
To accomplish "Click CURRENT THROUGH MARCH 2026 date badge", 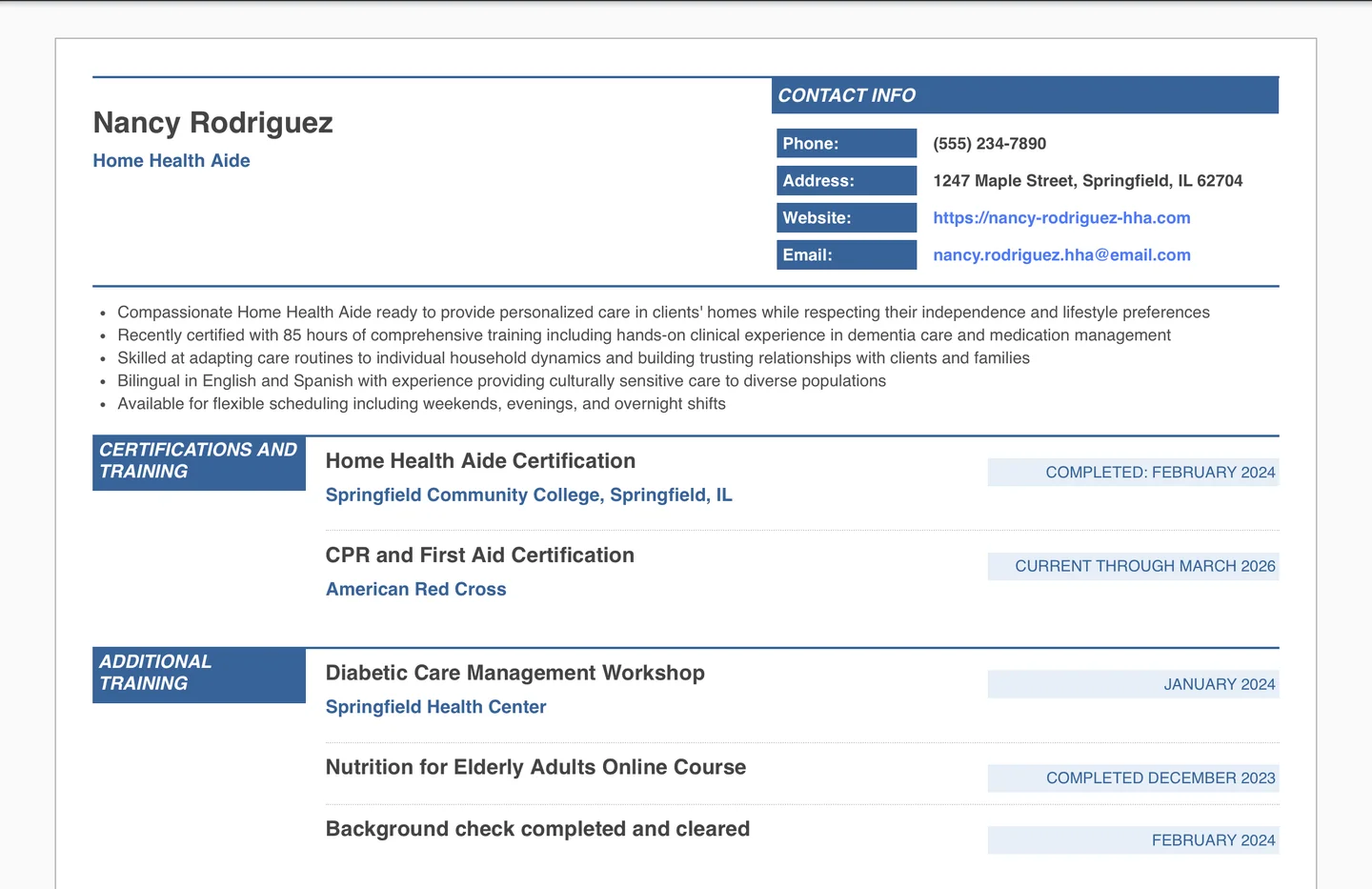I will click(x=1133, y=566).
